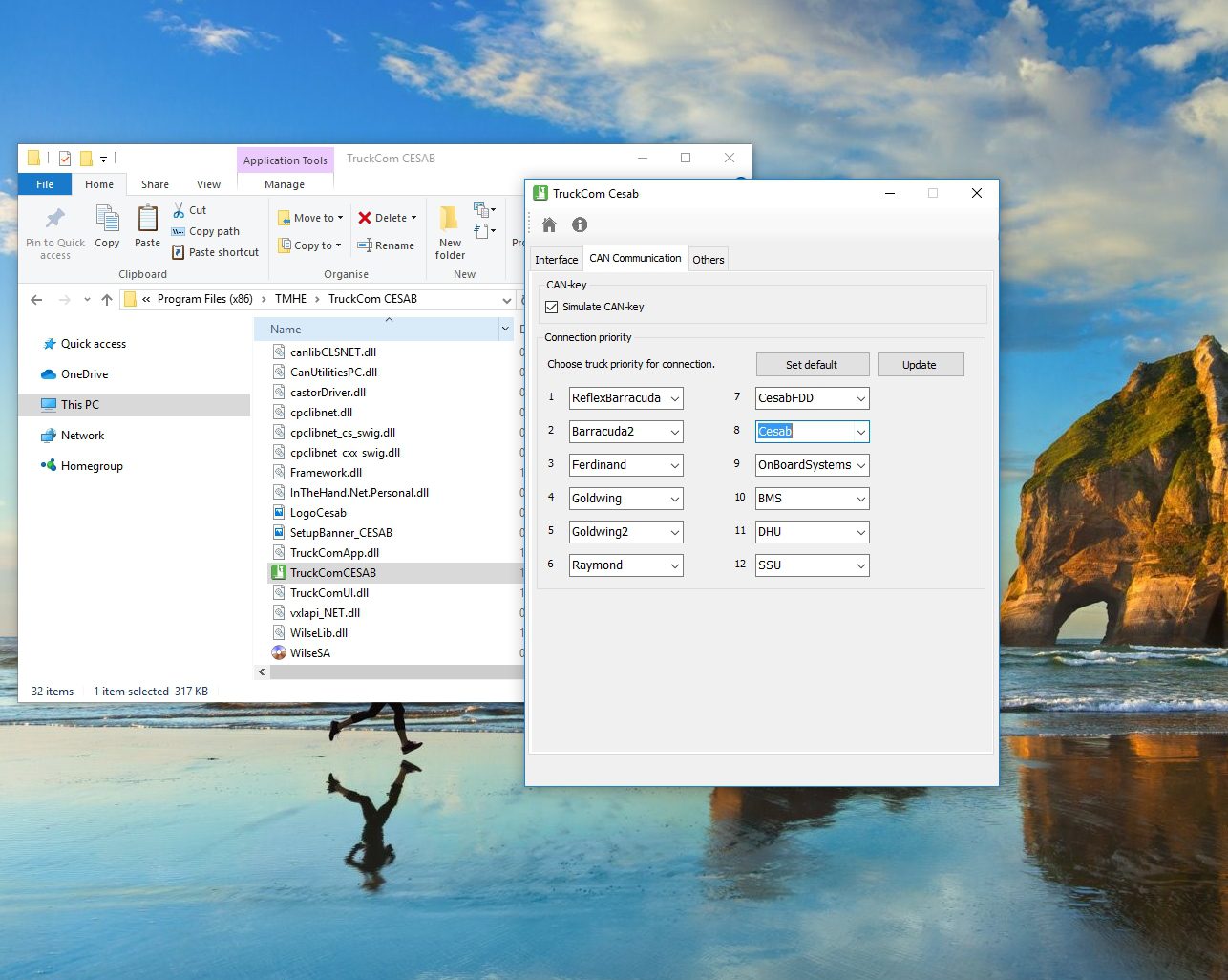Image resolution: width=1228 pixels, height=980 pixels.
Task: Select the TruckComUI.dll file
Action: click(x=329, y=593)
